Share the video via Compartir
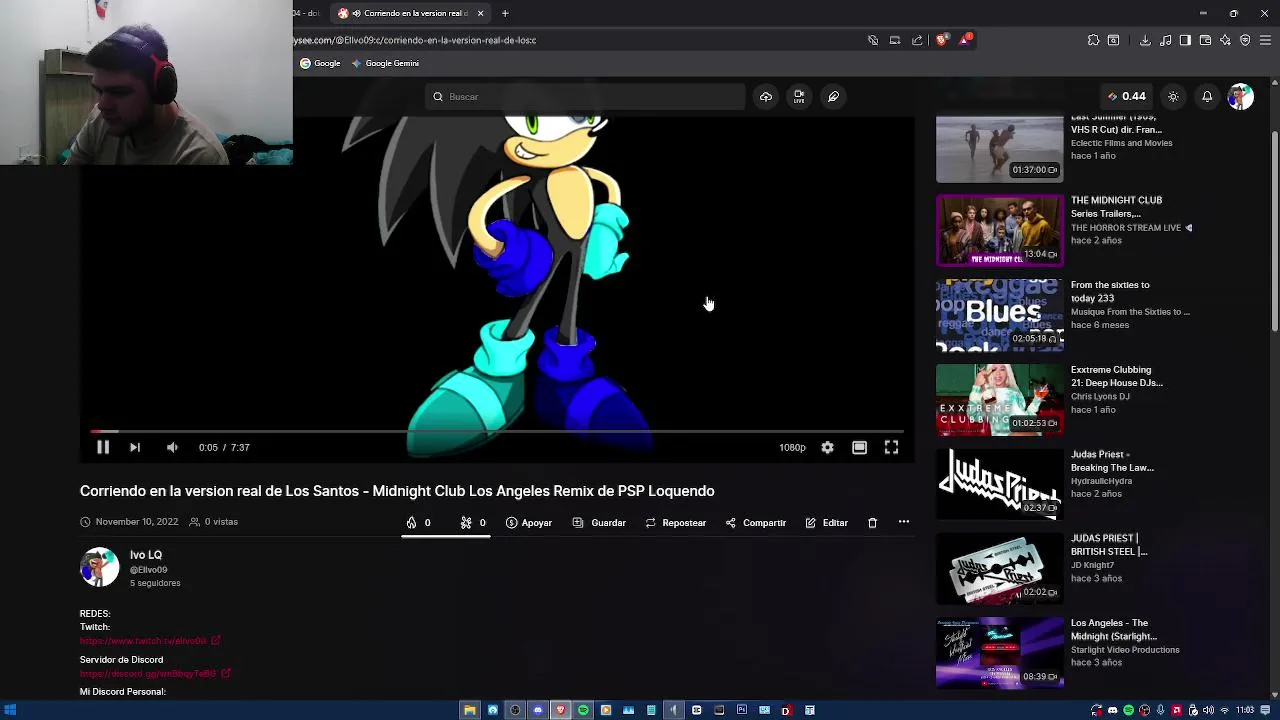1280x720 pixels. click(x=755, y=522)
